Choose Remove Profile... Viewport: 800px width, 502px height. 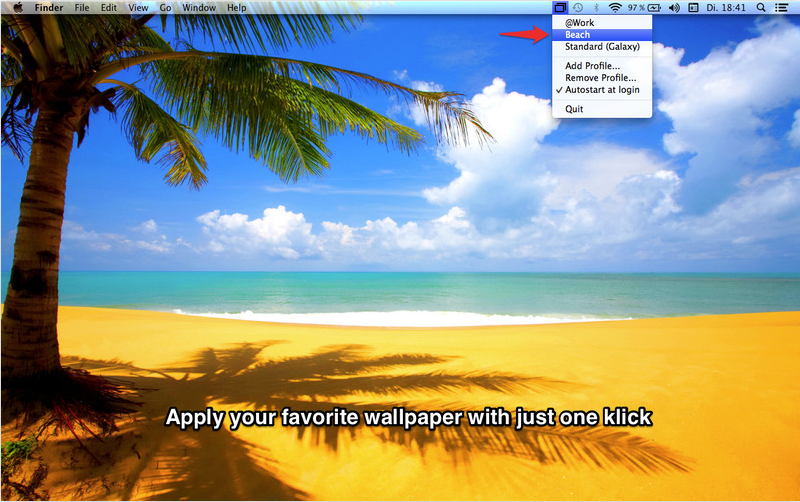[x=602, y=78]
